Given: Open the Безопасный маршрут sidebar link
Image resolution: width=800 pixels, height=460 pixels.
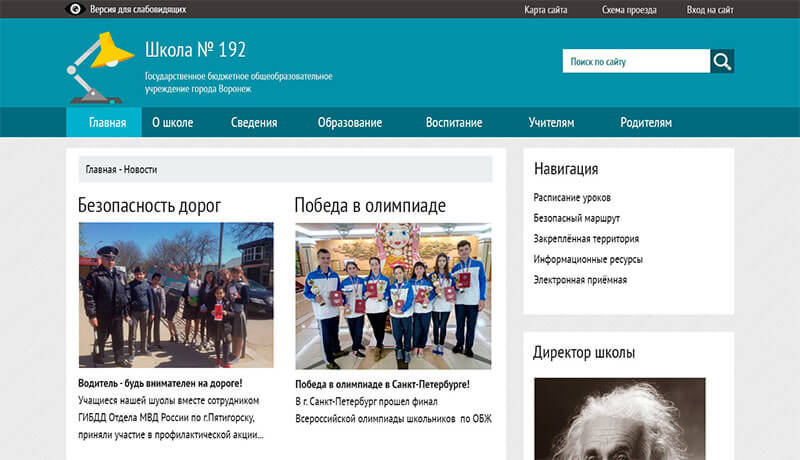Looking at the screenshot, I should point(577,218).
